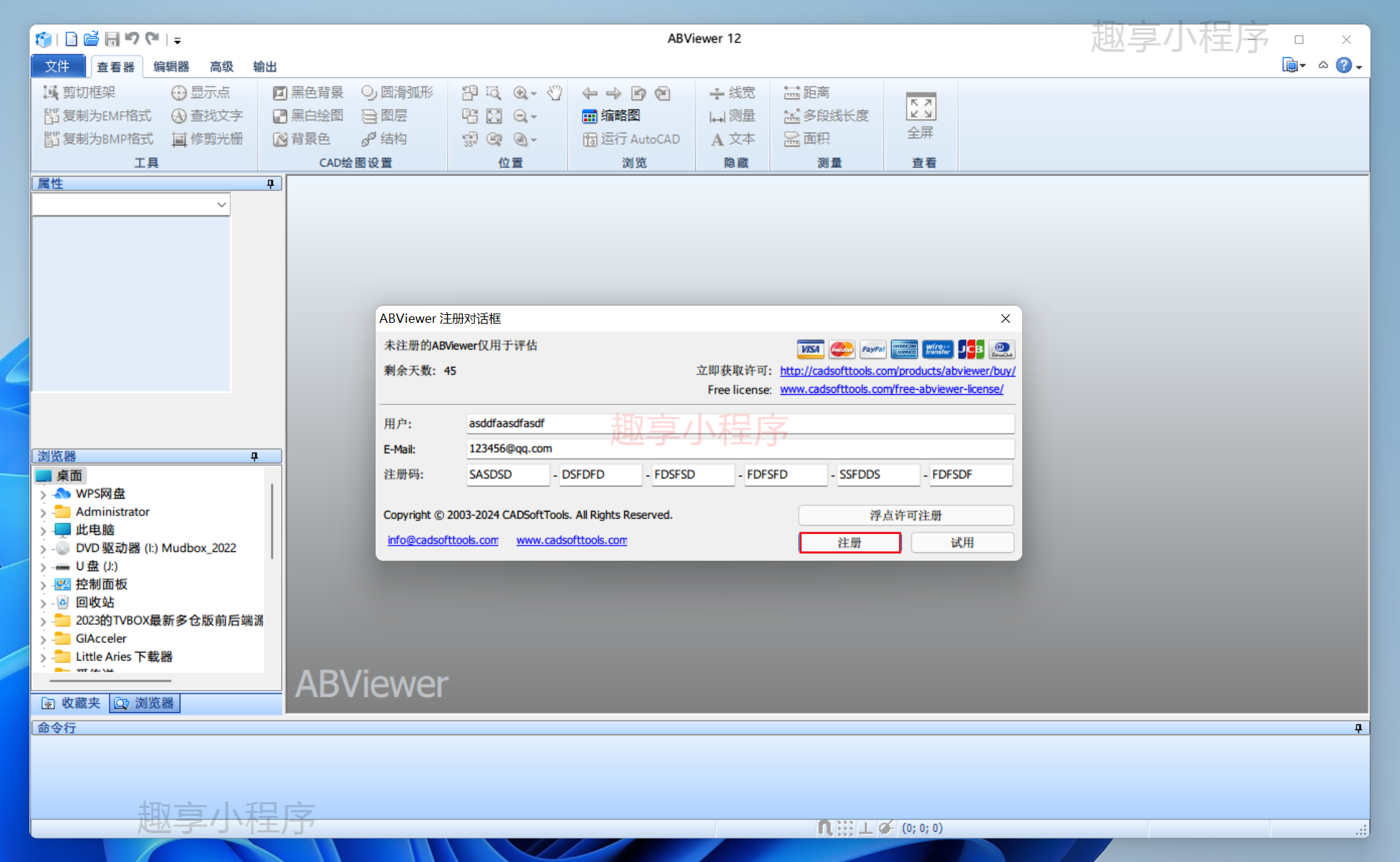Click 复制为EMF格式 copy tool
This screenshot has width=1400, height=862.
click(98, 115)
